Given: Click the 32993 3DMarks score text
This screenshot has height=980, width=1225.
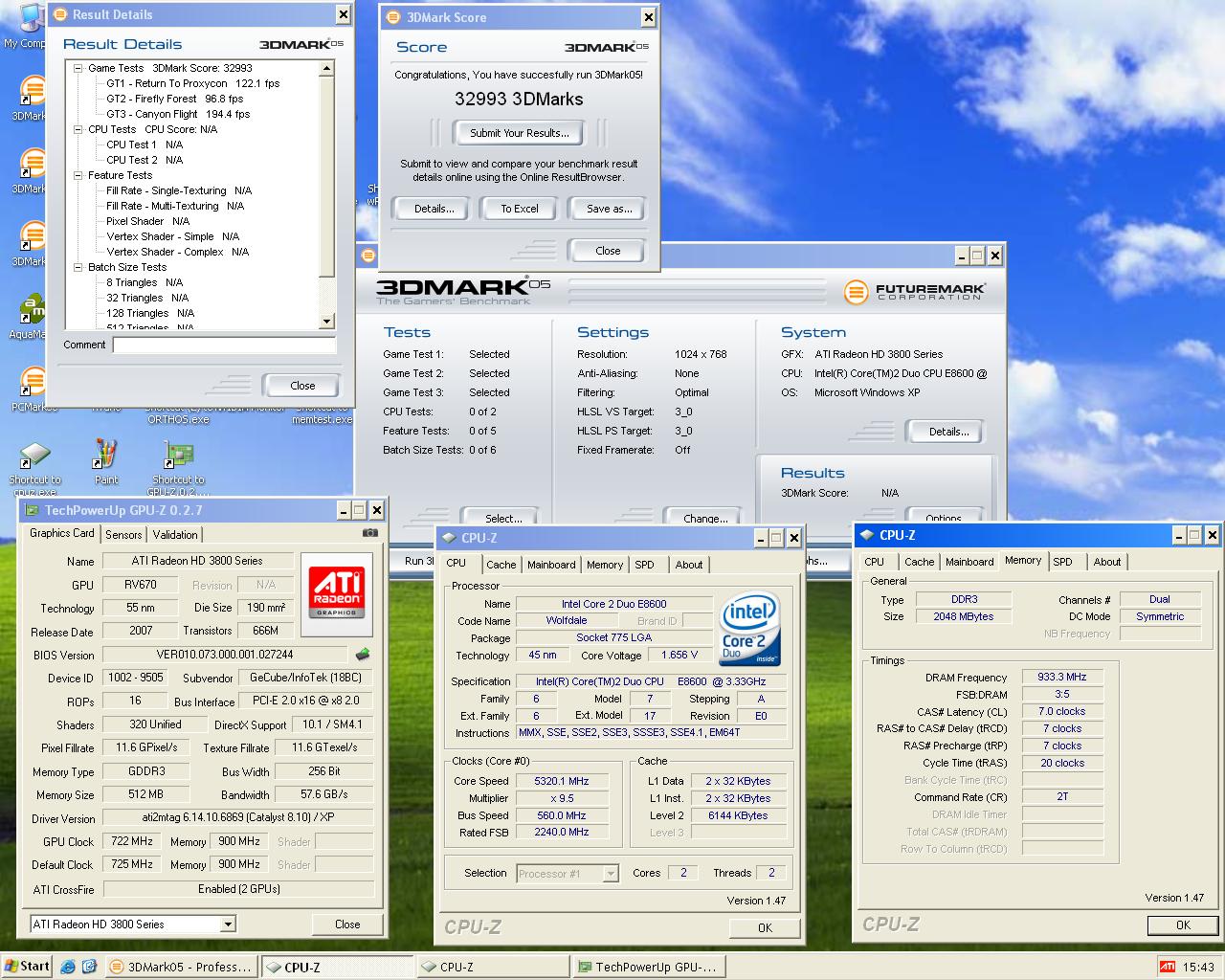Looking at the screenshot, I should [519, 99].
